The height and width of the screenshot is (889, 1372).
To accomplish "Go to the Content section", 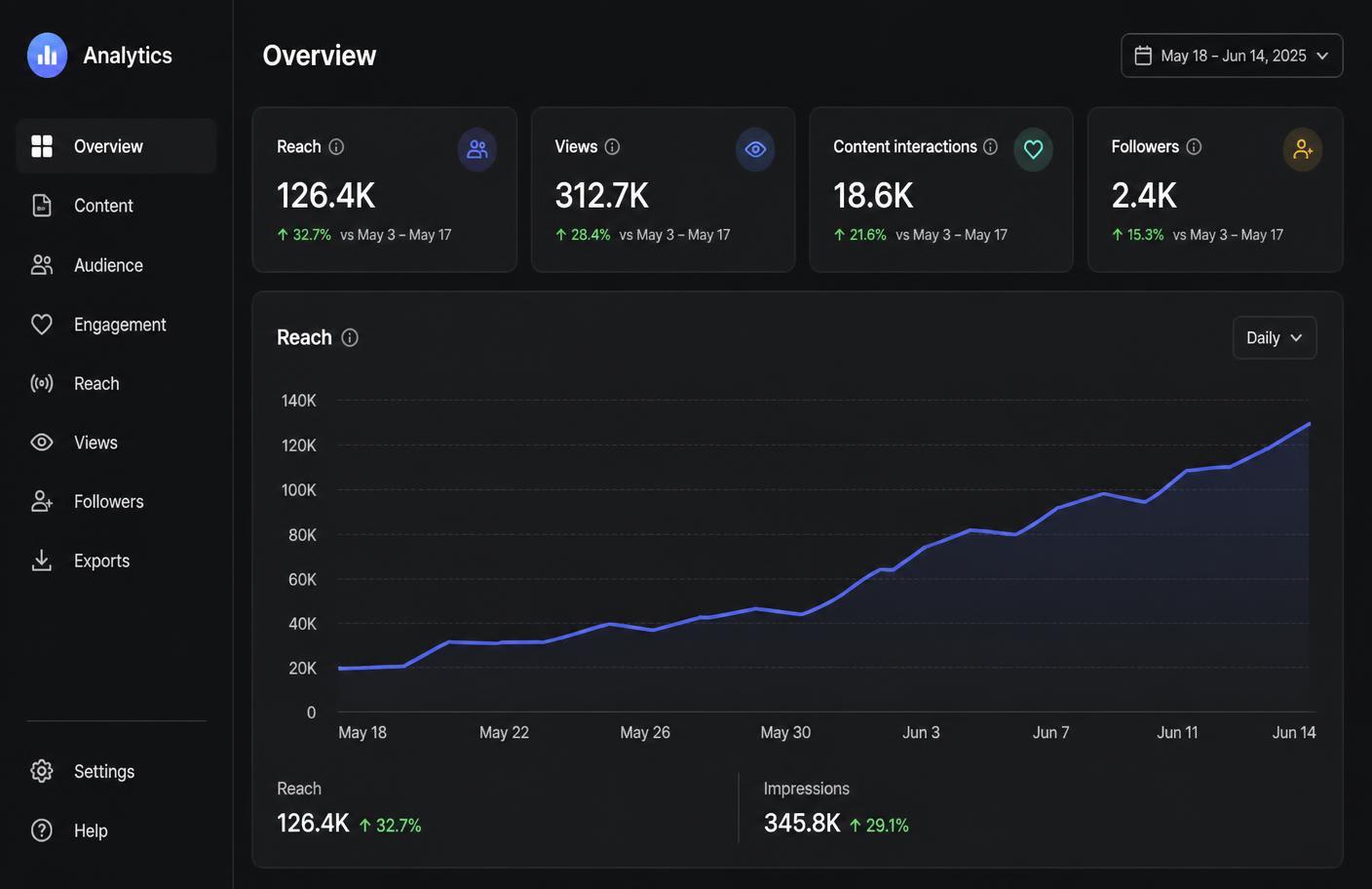I will (116, 206).
